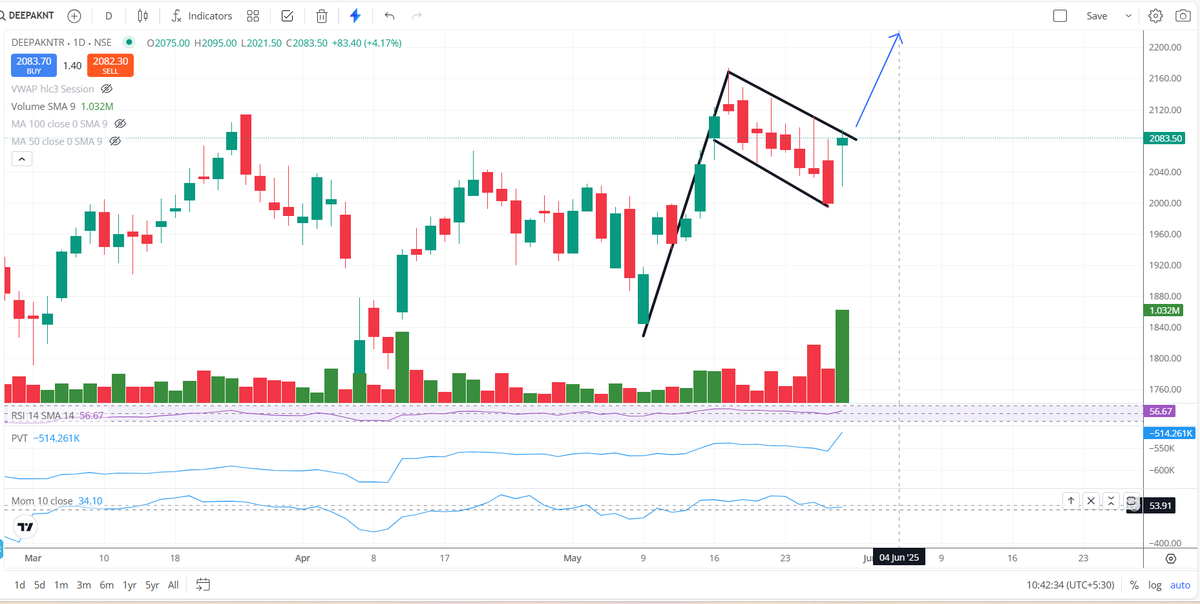Undo the last chart action

tap(389, 16)
